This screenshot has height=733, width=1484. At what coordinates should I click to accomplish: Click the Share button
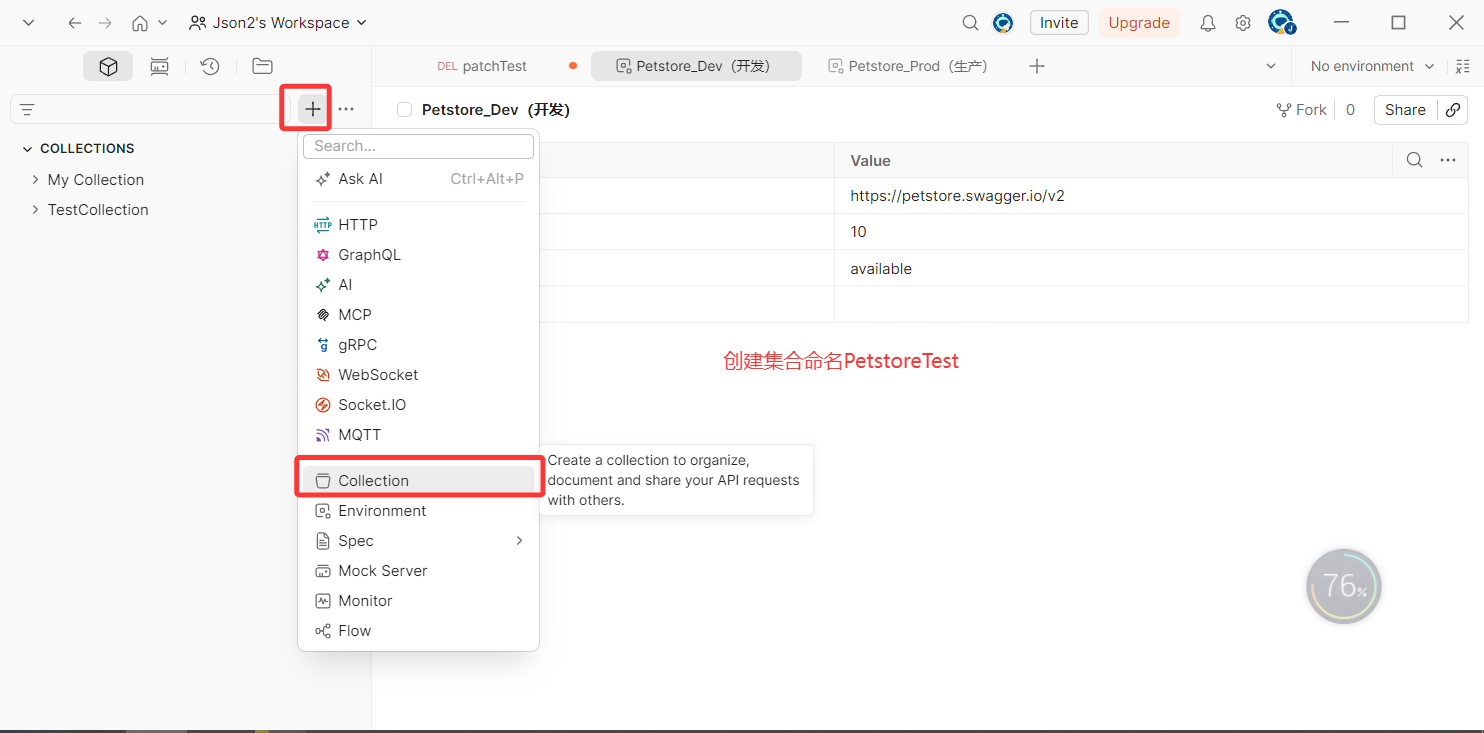click(x=1405, y=110)
